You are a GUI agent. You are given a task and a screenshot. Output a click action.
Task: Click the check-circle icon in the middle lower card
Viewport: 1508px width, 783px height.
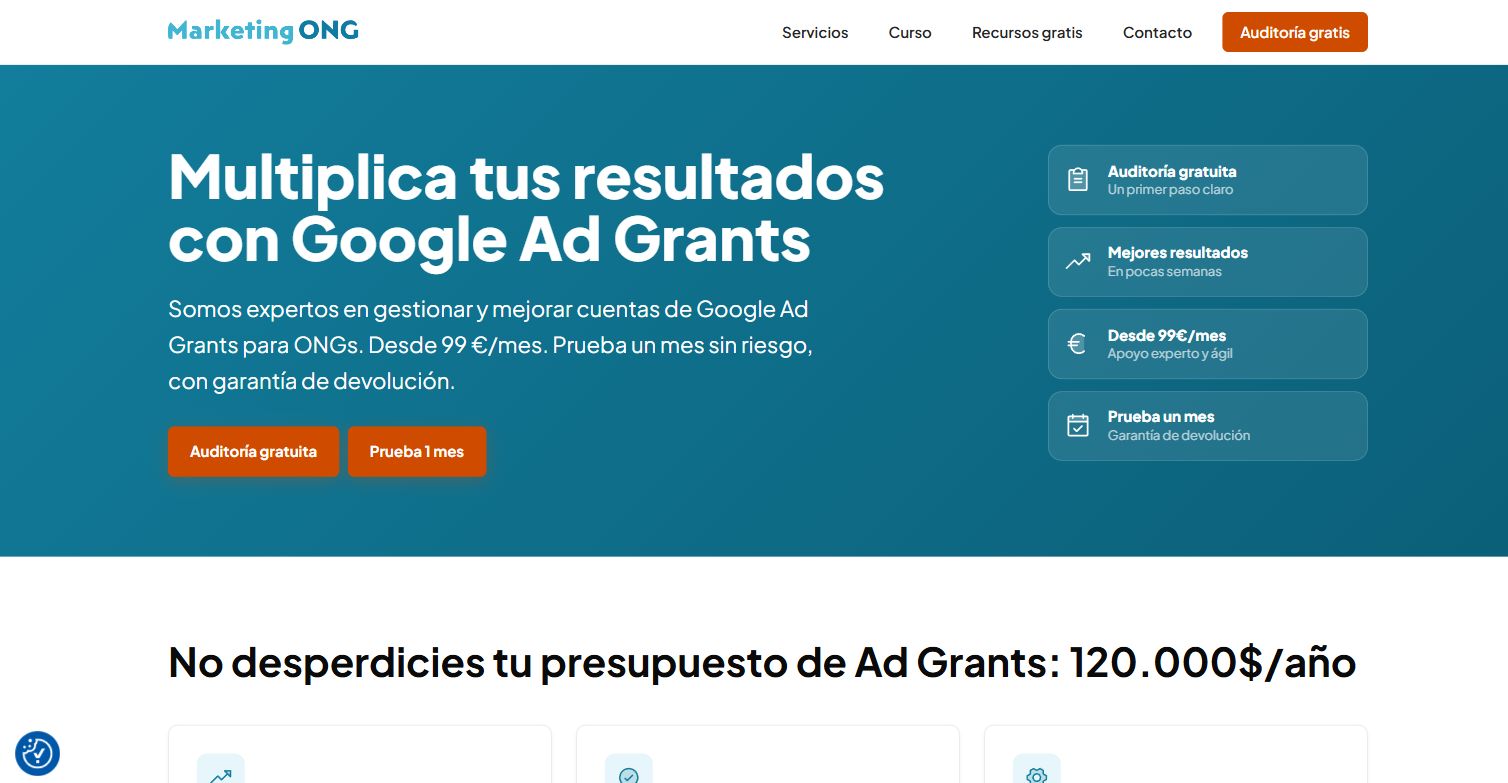tap(629, 775)
